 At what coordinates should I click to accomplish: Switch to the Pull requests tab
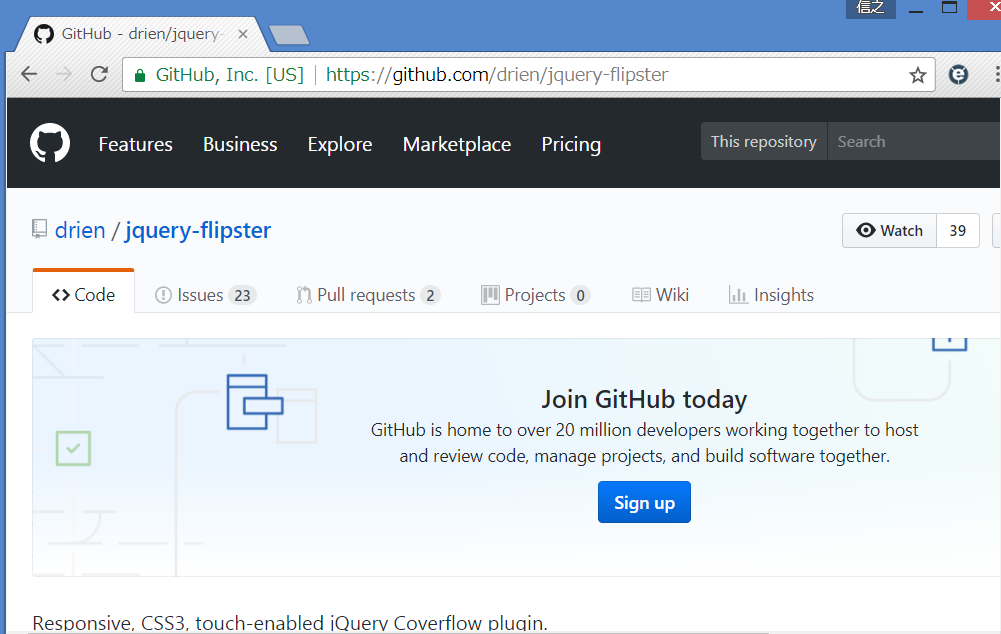(x=368, y=295)
